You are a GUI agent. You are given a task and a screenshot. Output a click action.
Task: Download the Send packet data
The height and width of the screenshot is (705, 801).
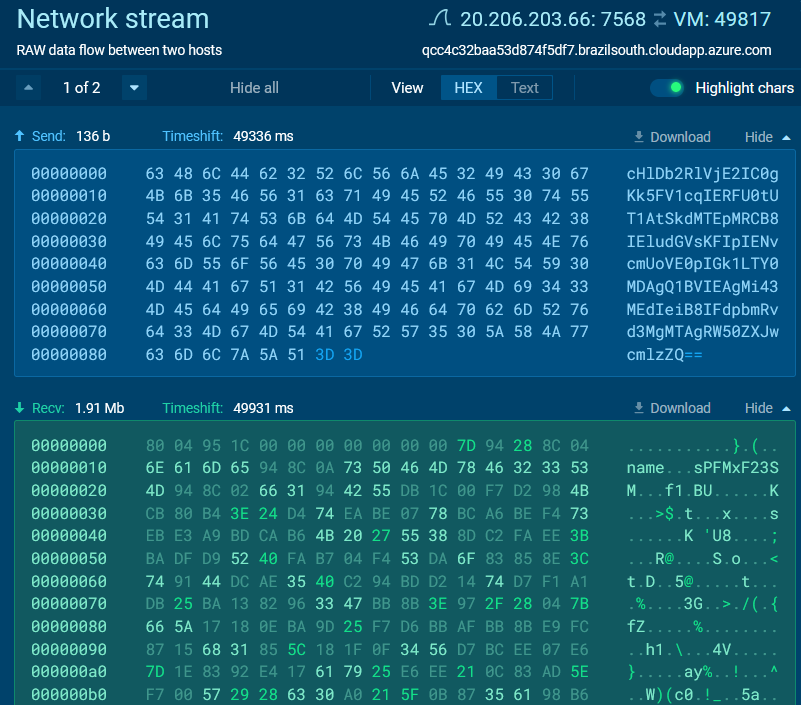[x=672, y=137]
